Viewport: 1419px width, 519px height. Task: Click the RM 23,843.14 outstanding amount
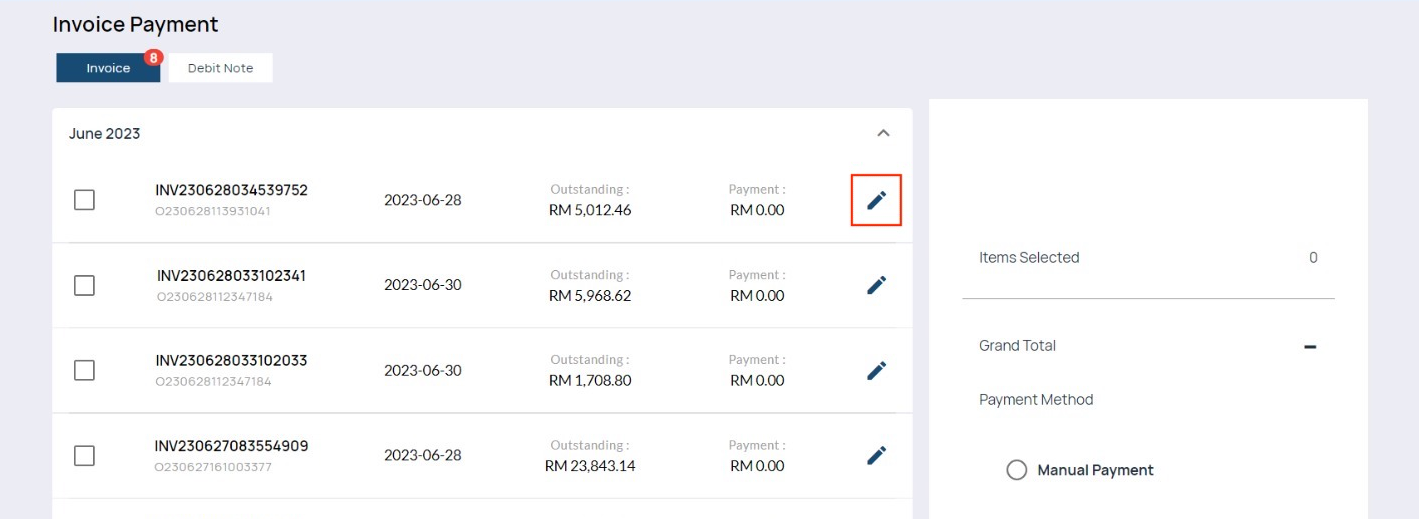point(590,465)
